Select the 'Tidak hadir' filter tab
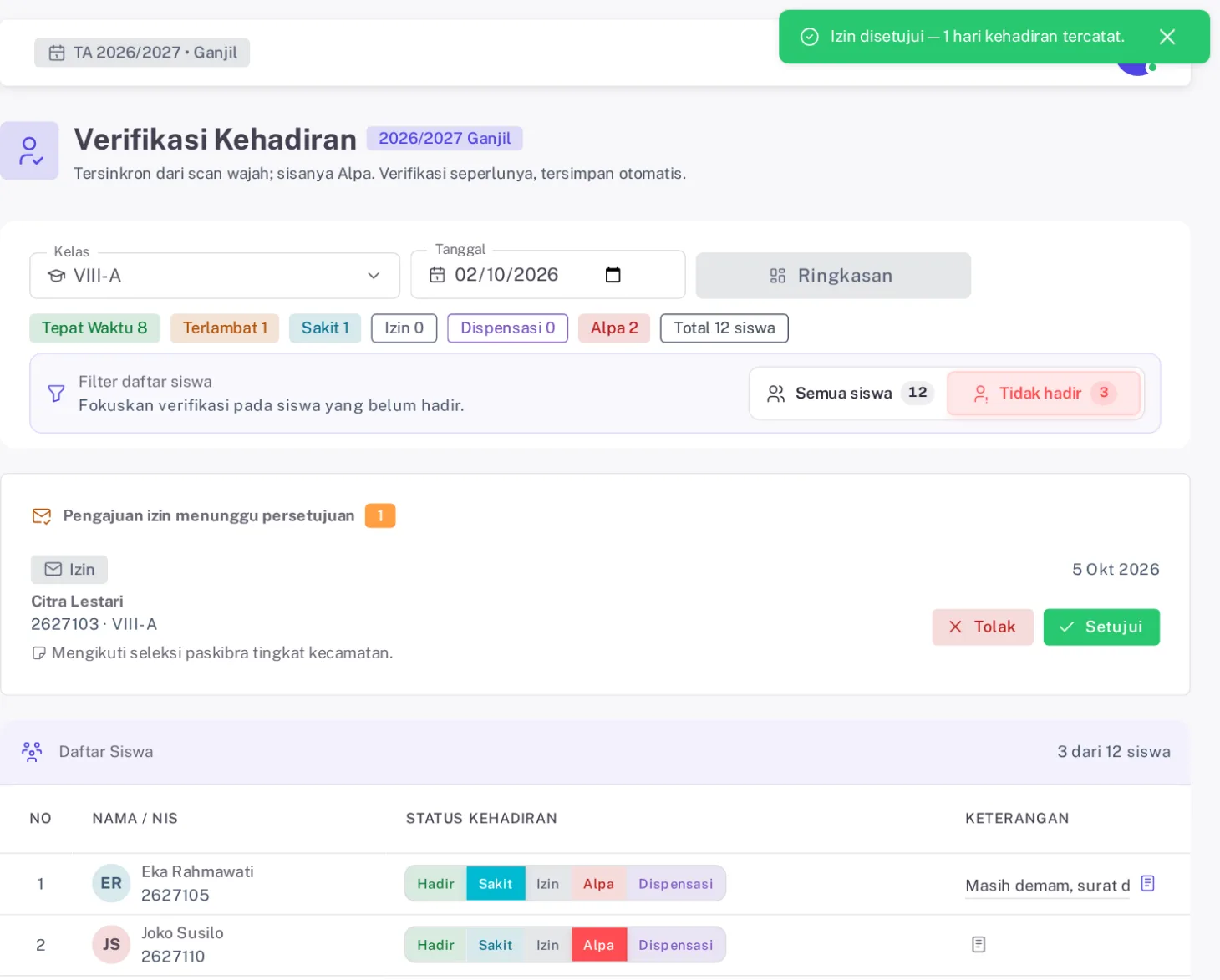Image resolution: width=1220 pixels, height=980 pixels. [1044, 394]
